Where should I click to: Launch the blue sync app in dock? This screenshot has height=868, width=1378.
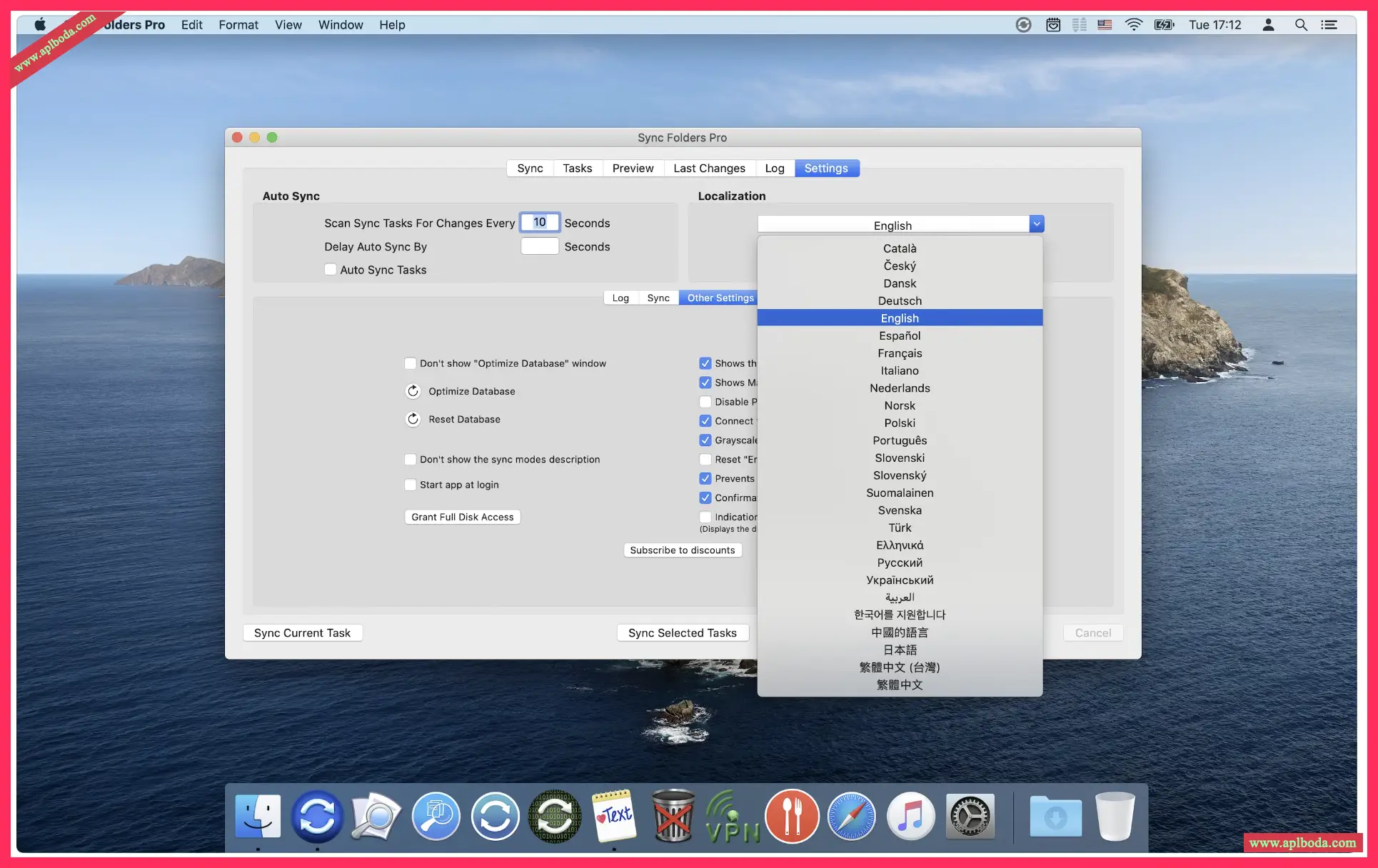(x=317, y=816)
